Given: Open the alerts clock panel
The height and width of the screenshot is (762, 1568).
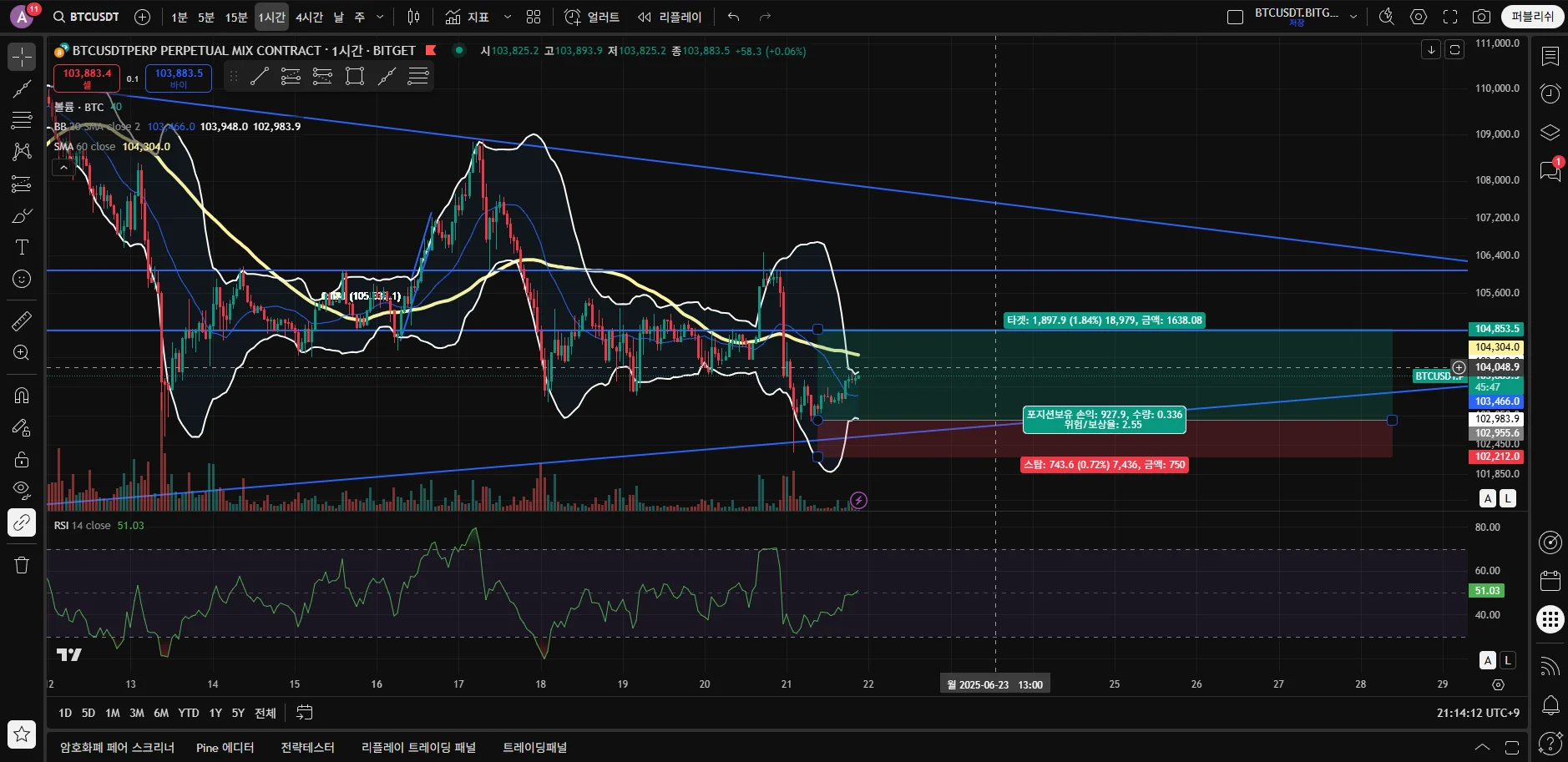Looking at the screenshot, I should (x=1550, y=93).
